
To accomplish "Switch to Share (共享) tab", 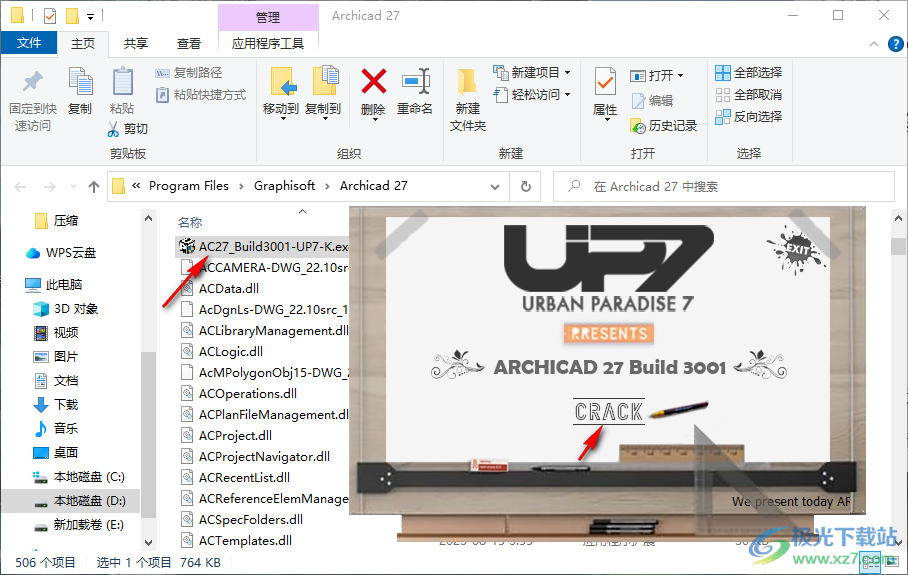I will [x=136, y=43].
